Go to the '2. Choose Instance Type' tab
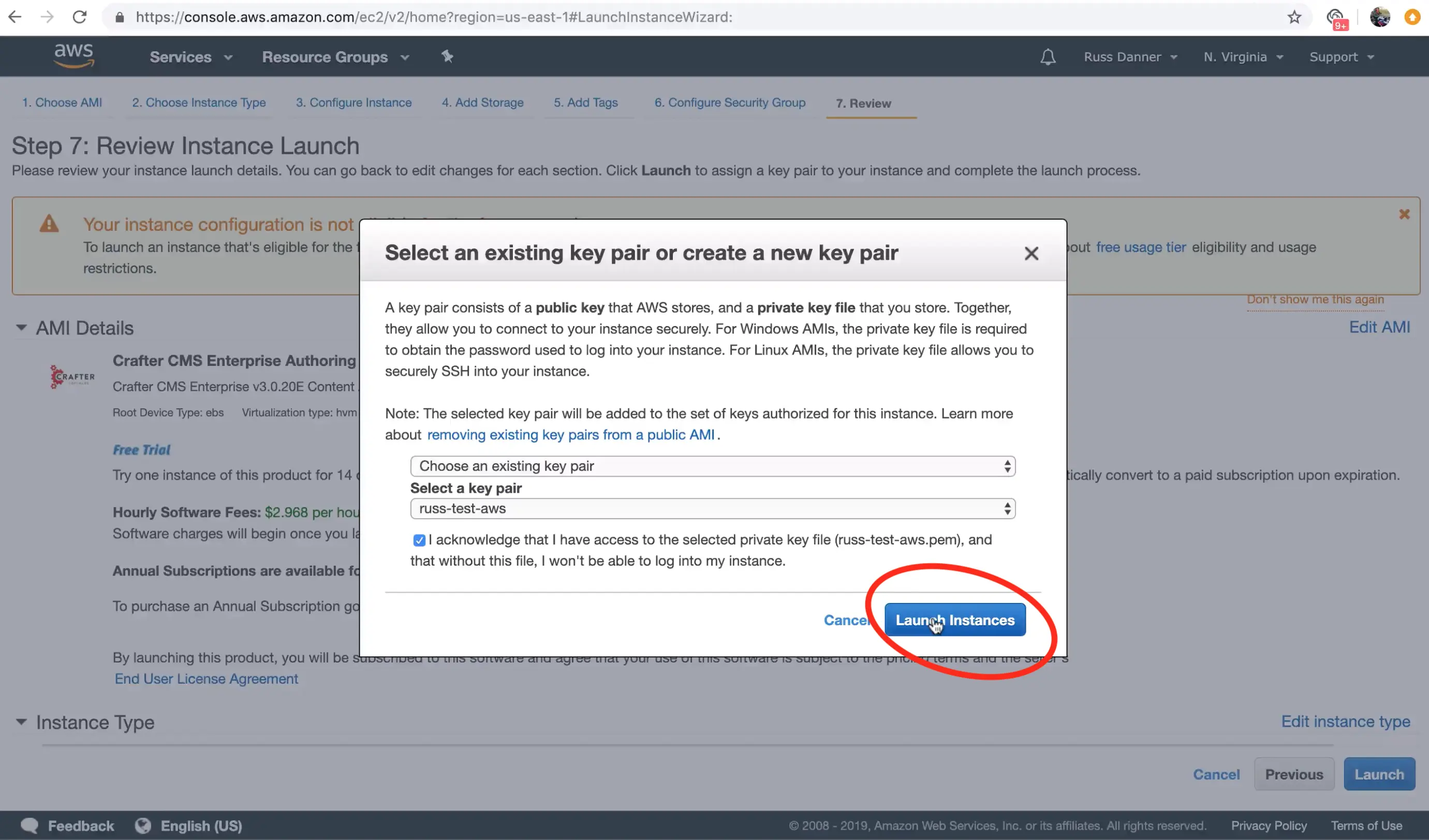The width and height of the screenshot is (1429, 840). pos(198,102)
